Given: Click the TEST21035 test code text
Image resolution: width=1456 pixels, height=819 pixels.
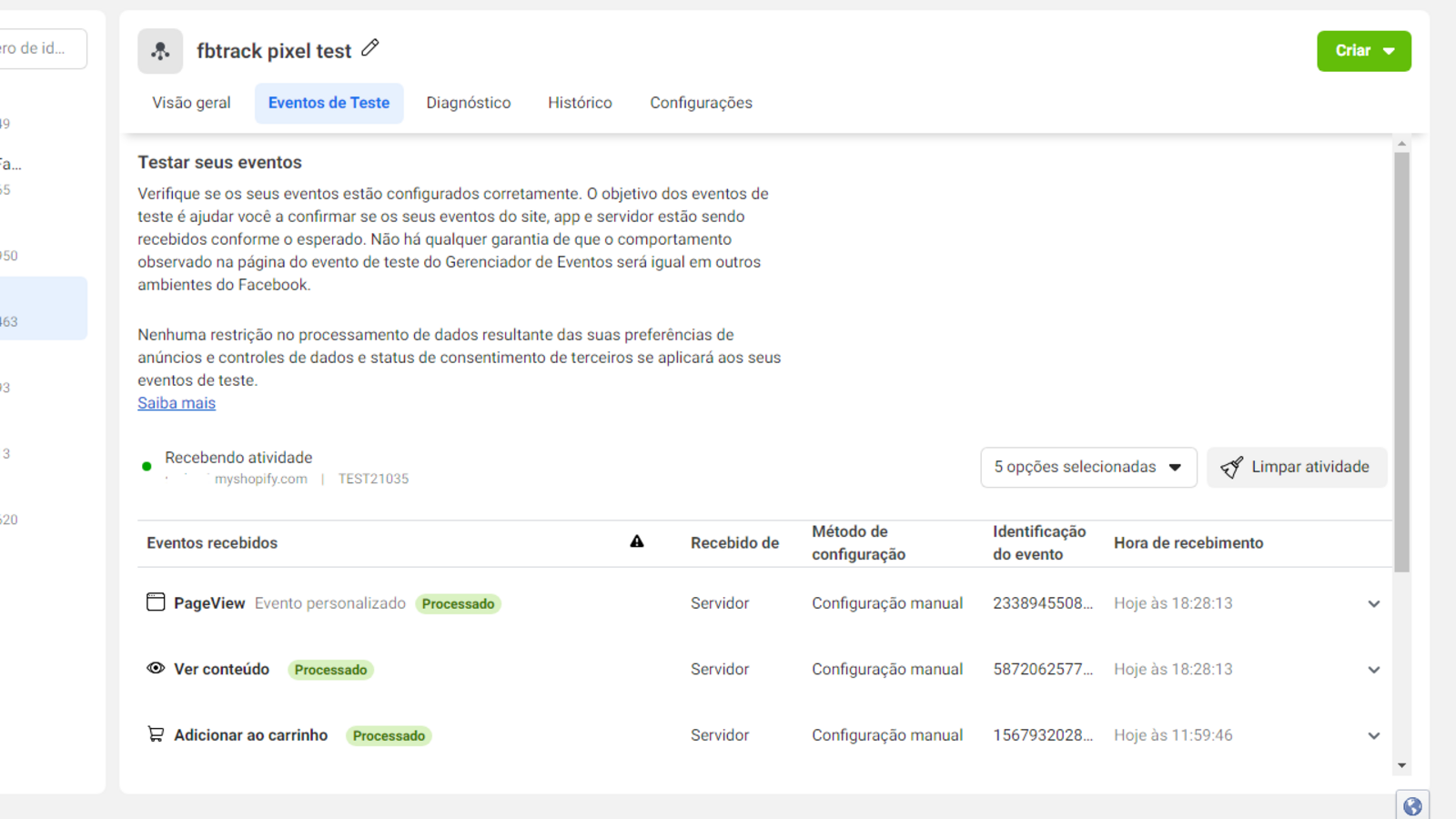Looking at the screenshot, I should (373, 479).
